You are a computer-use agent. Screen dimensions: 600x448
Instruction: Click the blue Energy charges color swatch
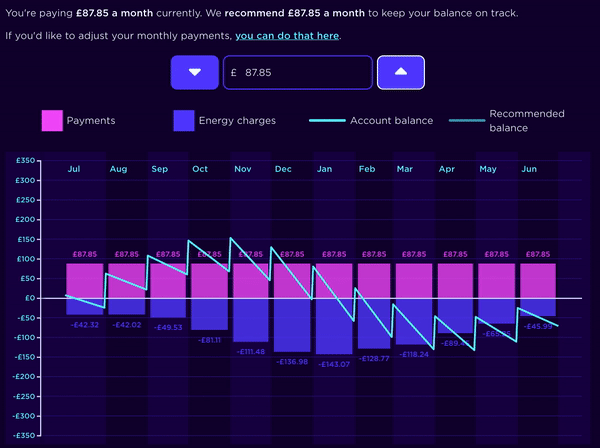pyautogui.click(x=184, y=121)
